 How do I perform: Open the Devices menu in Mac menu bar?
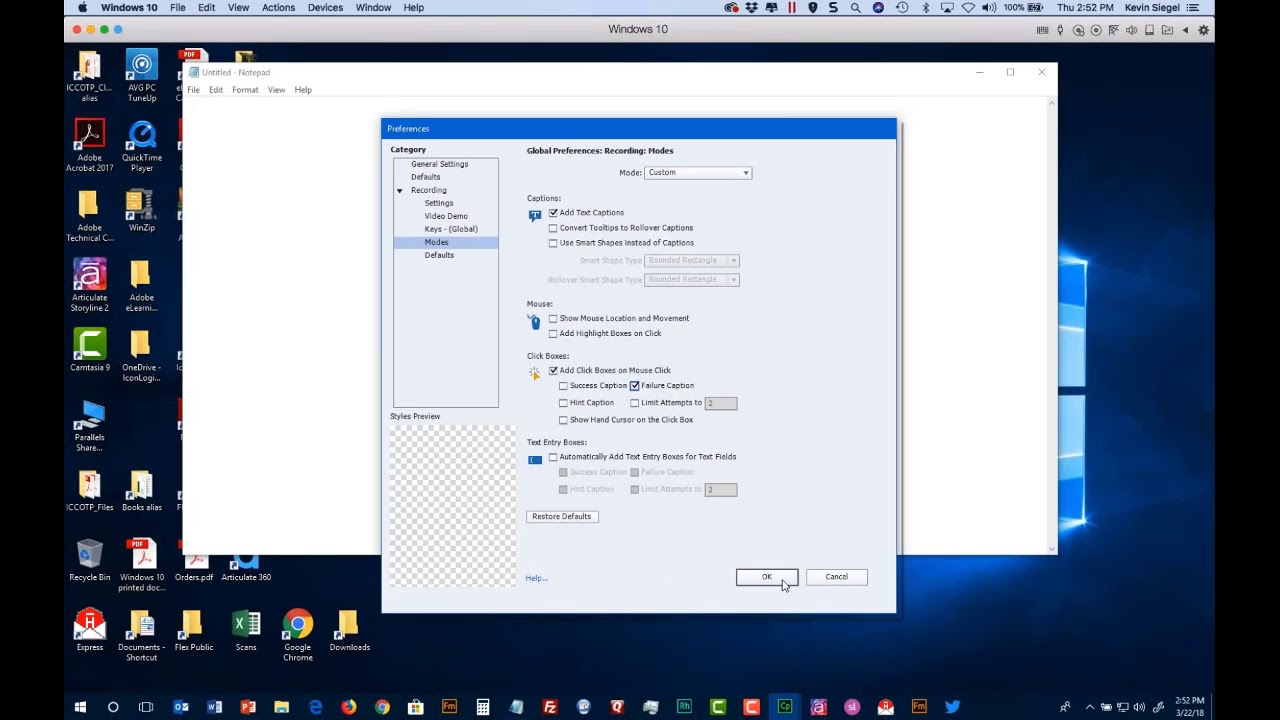pos(325,7)
